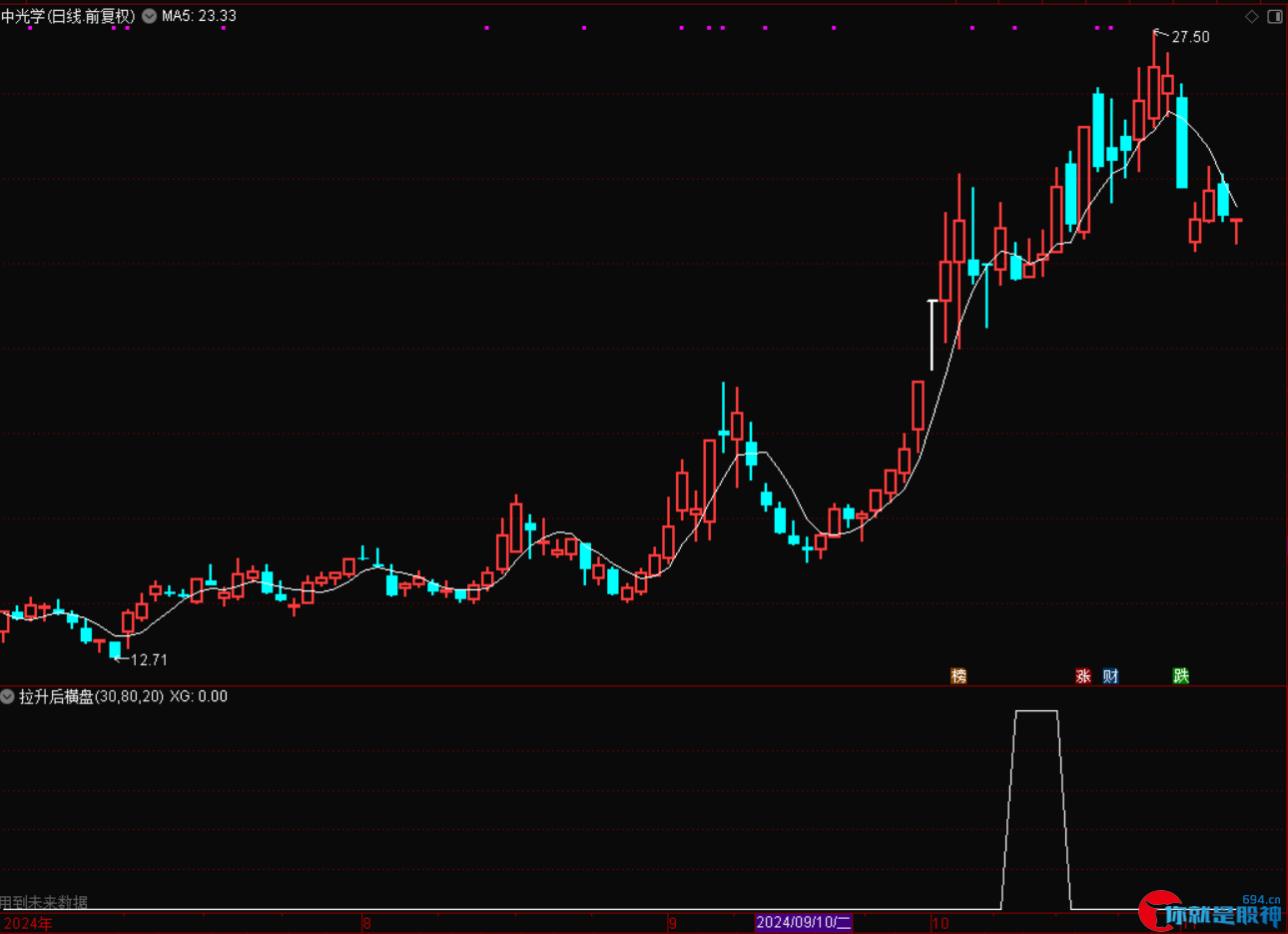Click the 用到未来数据 warning text
Screen dimensions: 1288x934
point(44,902)
